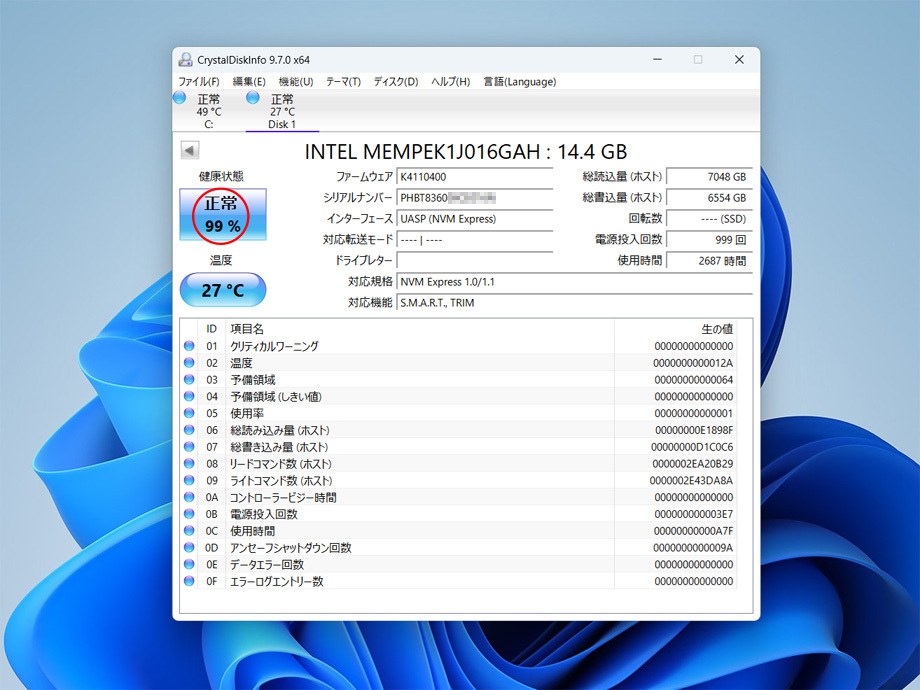The image size is (920, 690).
Task: Click the INTEL MEMPEK1J016GAH model title
Action: (466, 152)
